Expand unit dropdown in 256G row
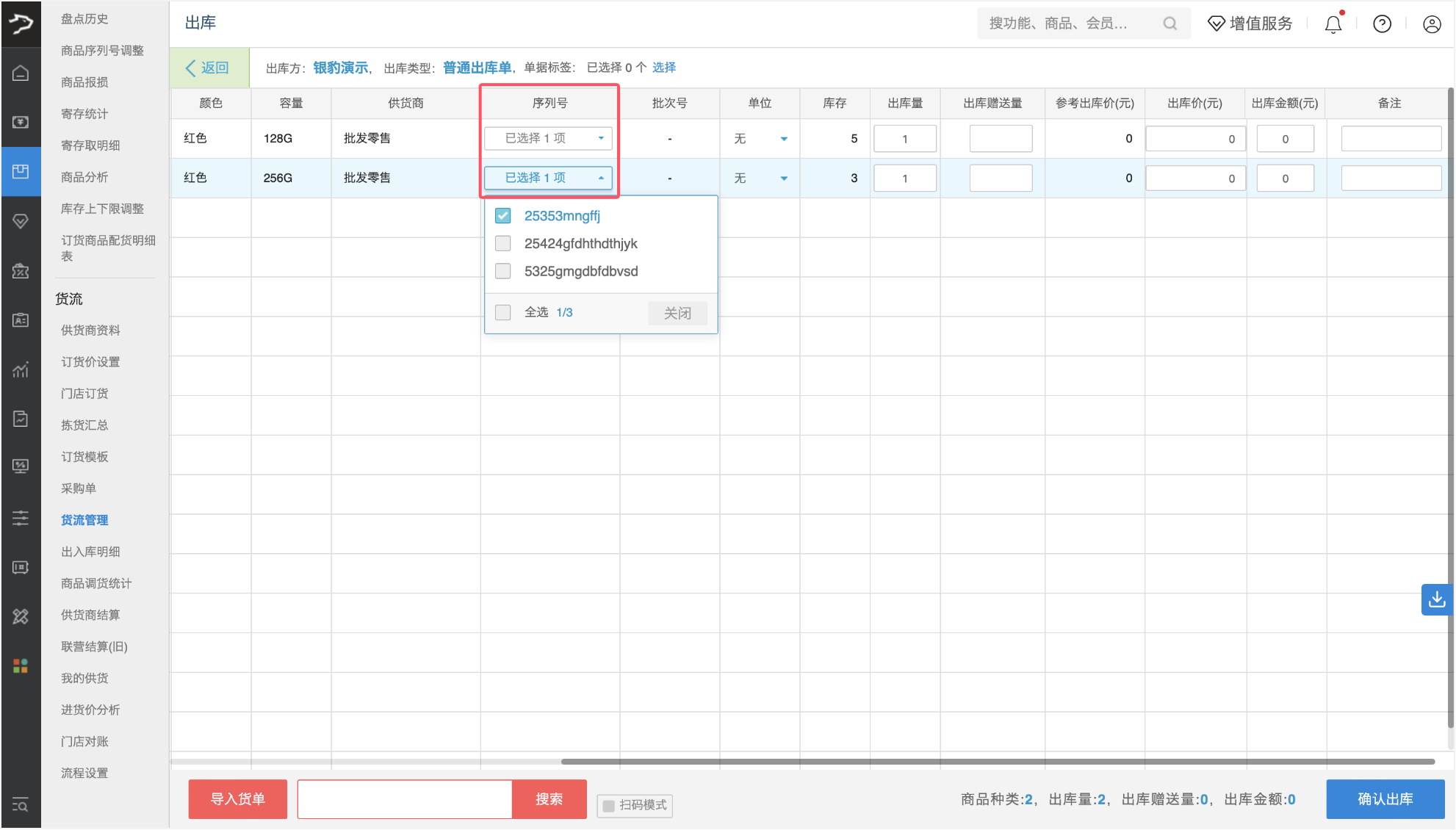1456x830 pixels. point(783,178)
